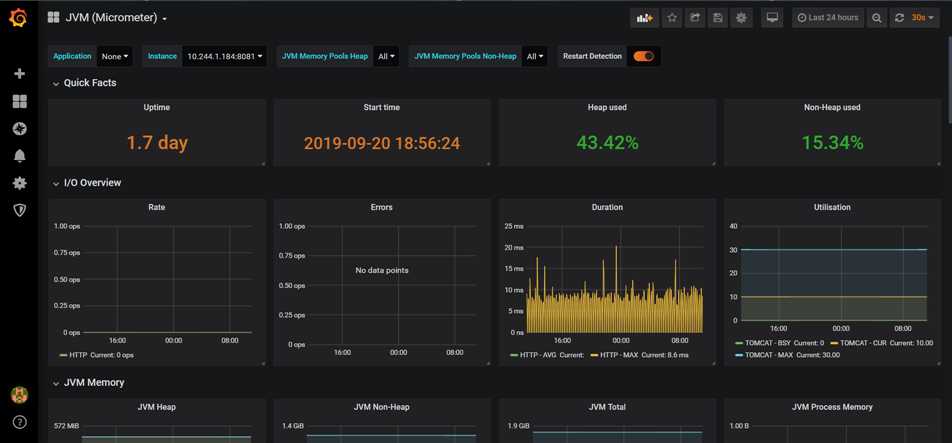Open the Utilisation panel title menu
This screenshot has width=952, height=443.
tap(832, 207)
